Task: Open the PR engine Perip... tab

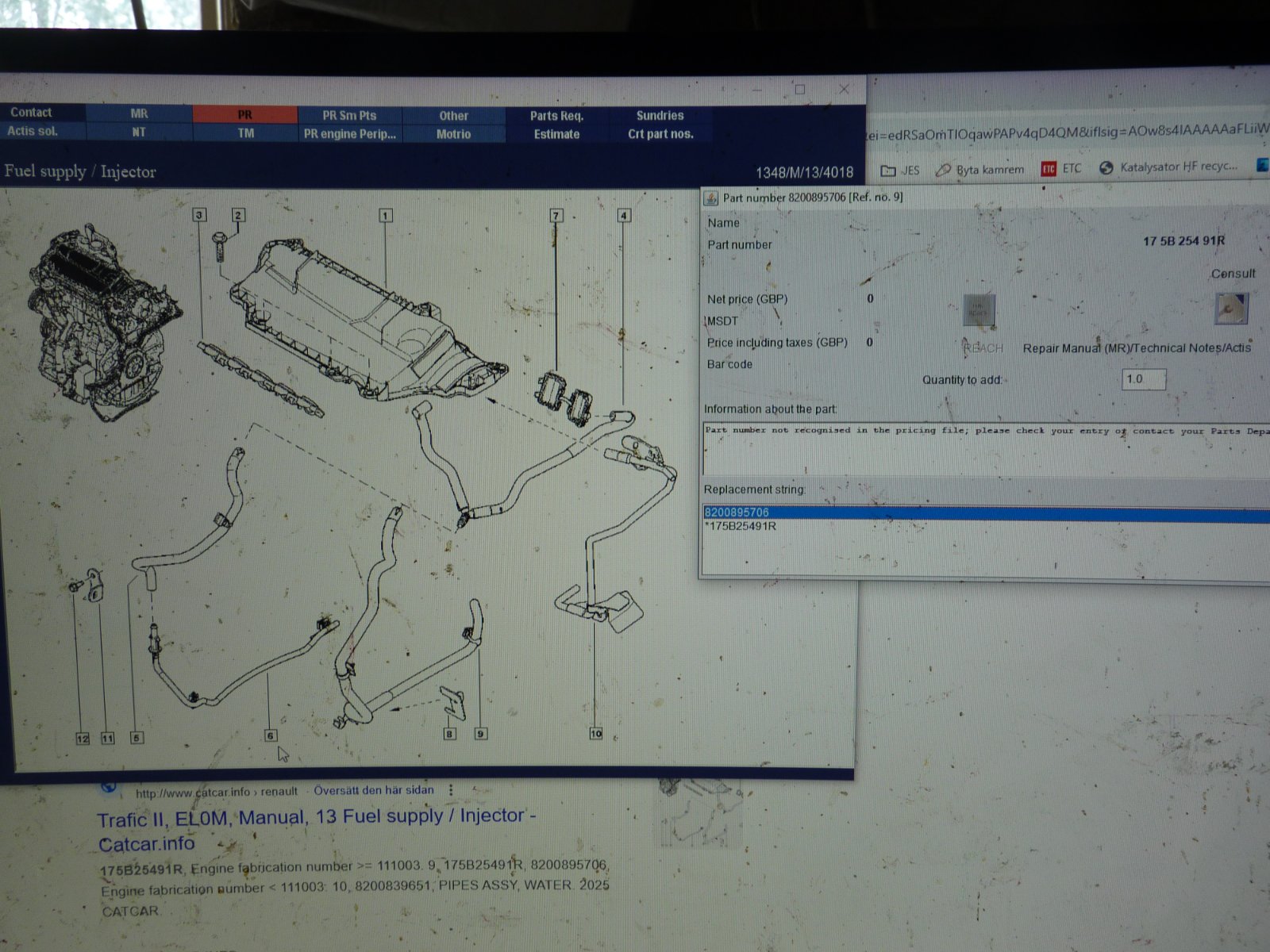Action: coord(349,134)
